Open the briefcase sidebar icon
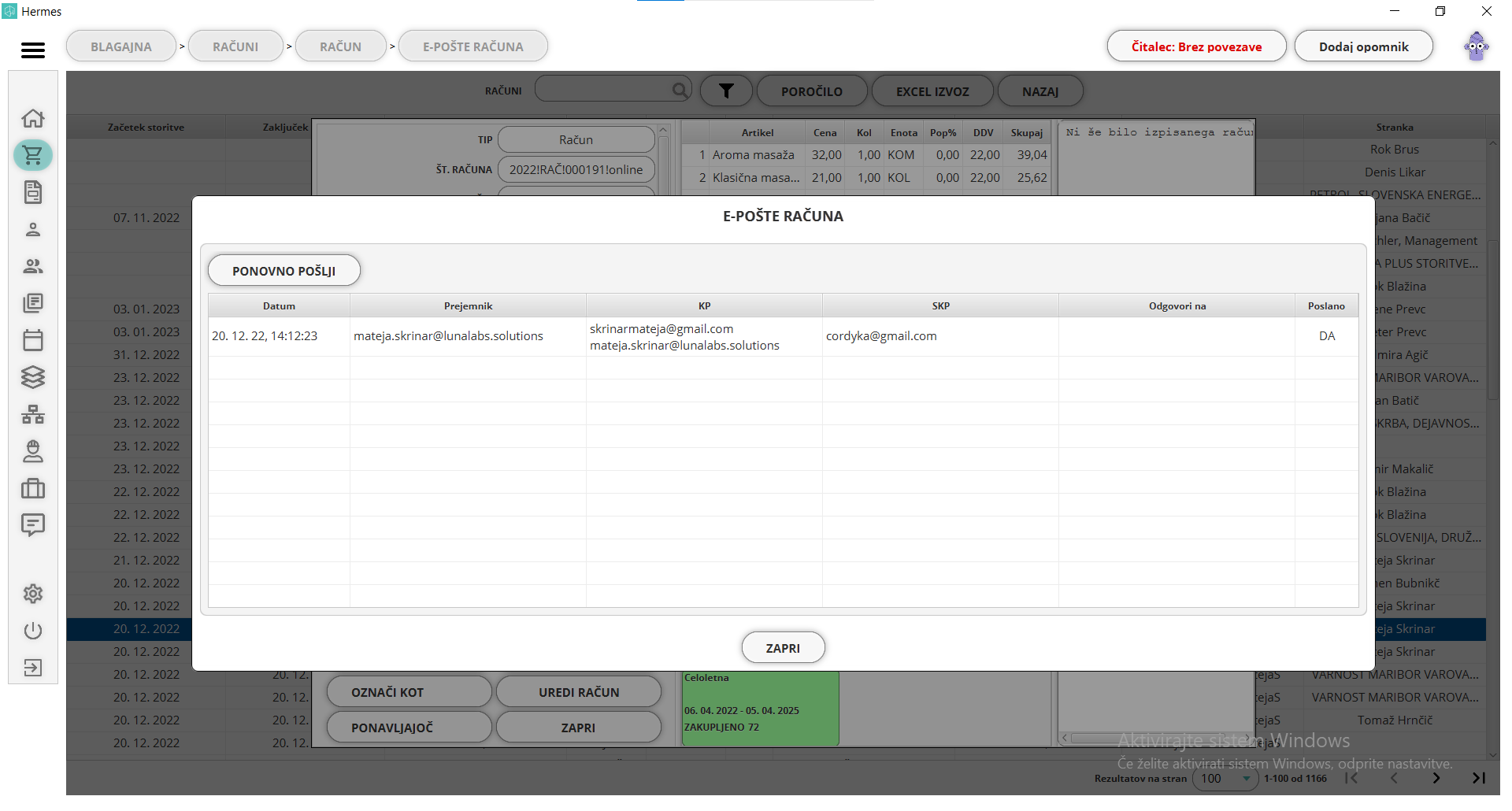Image resolution: width=1512 pixels, height=811 pixels. 33,488
